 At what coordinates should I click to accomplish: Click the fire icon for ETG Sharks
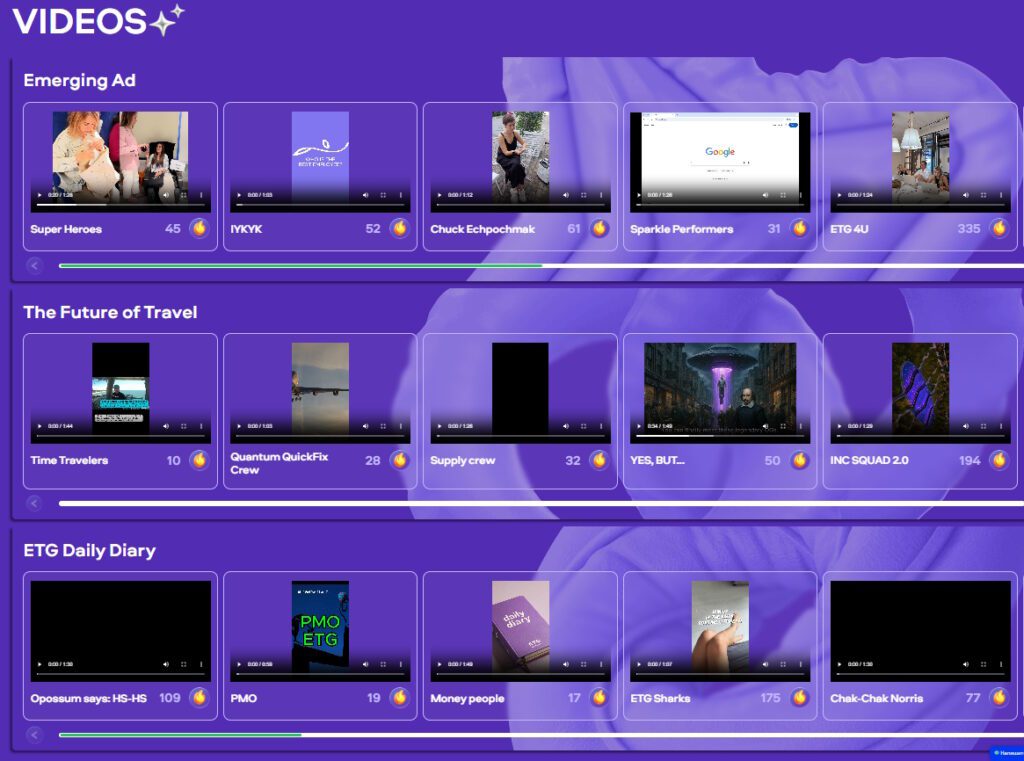799,698
